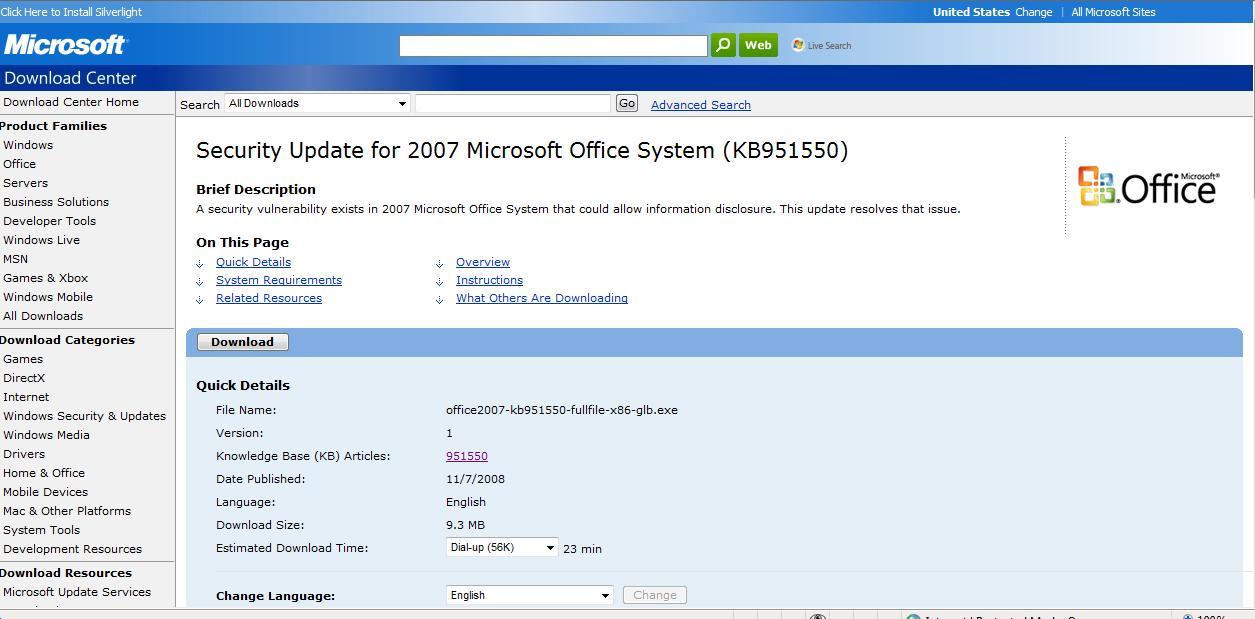Open the Mobile Devices category
This screenshot has height=619, width=1255.
point(45,492)
